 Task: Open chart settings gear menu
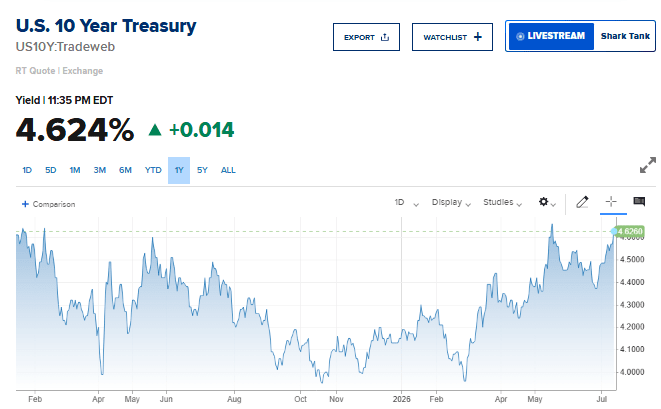point(547,202)
